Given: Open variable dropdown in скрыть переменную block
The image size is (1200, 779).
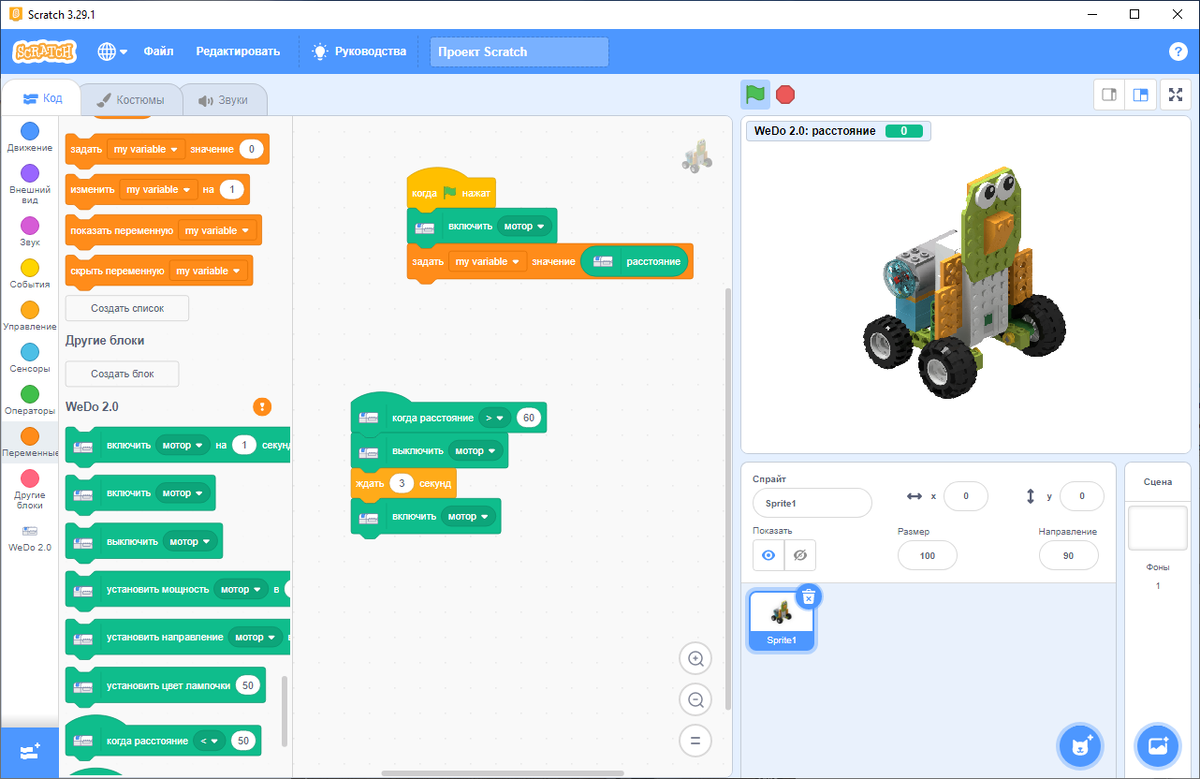Looking at the screenshot, I should coord(207,270).
